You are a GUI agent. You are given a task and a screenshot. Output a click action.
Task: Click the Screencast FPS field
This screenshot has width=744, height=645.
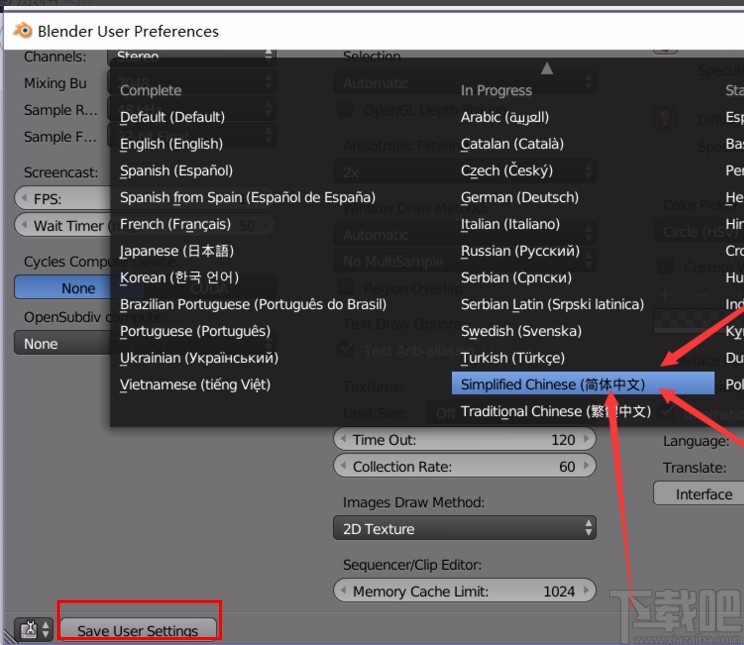(63, 198)
